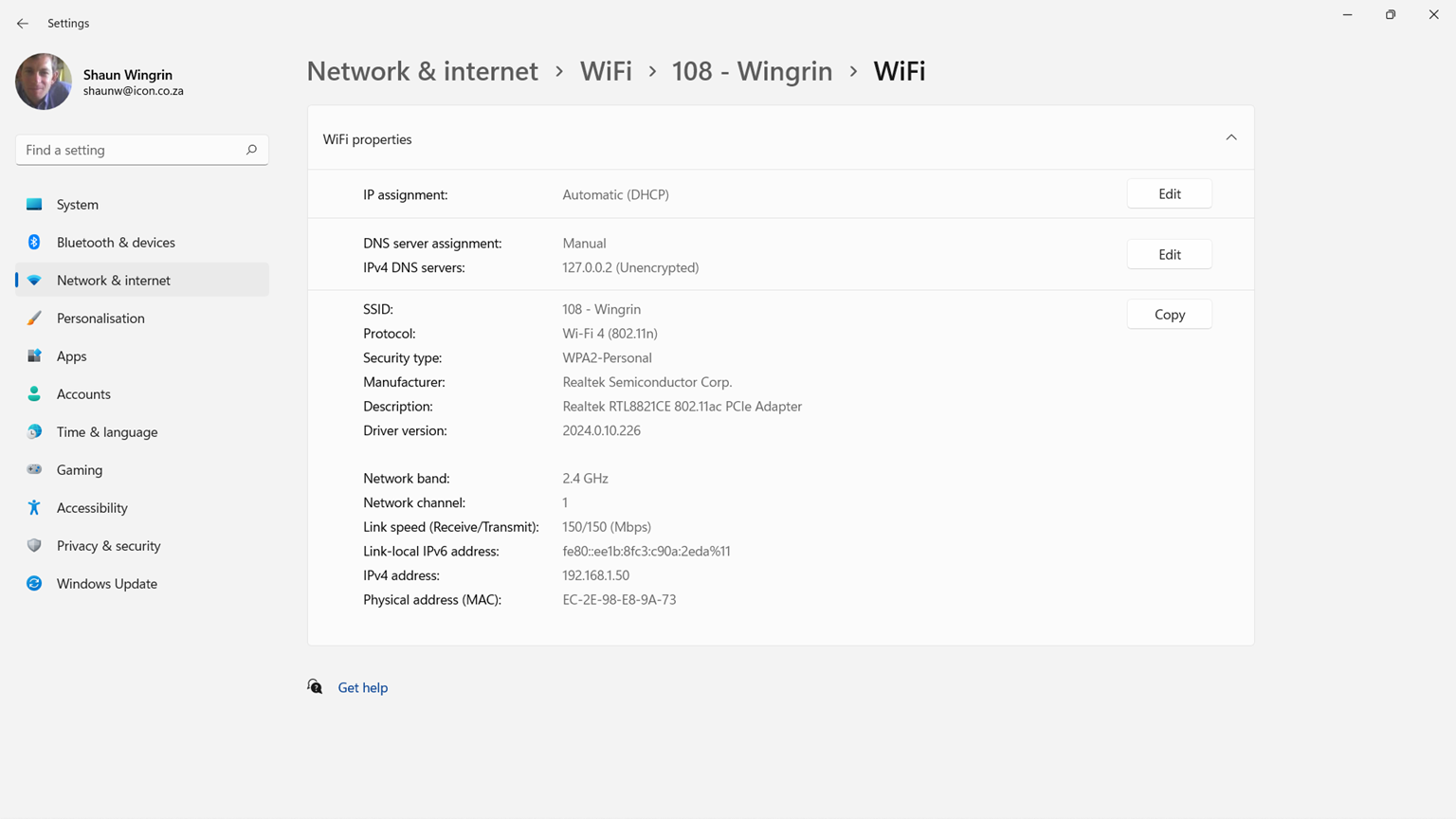Copy the WiFi properties details

1169,315
